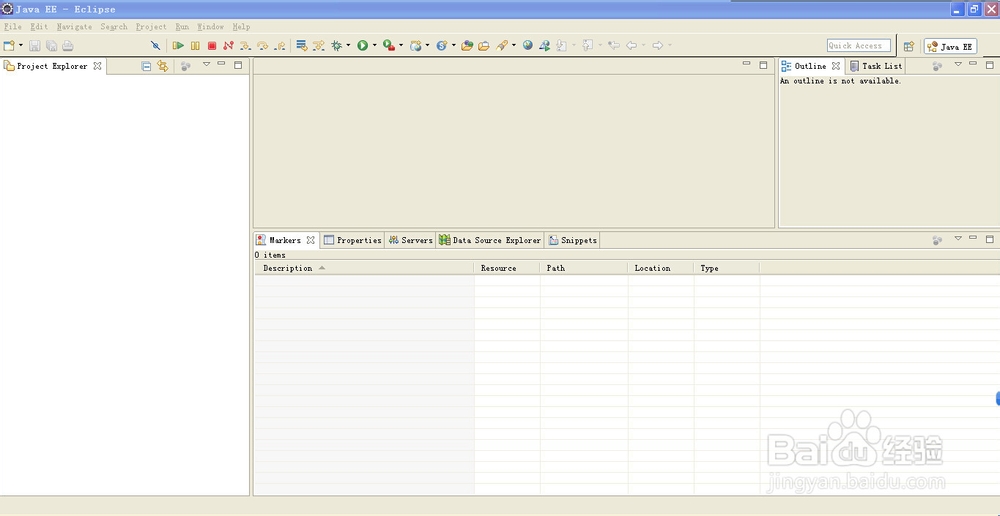Viewport: 1000px width, 516px height.
Task: Switch to the Task List tab
Action: (x=876, y=66)
